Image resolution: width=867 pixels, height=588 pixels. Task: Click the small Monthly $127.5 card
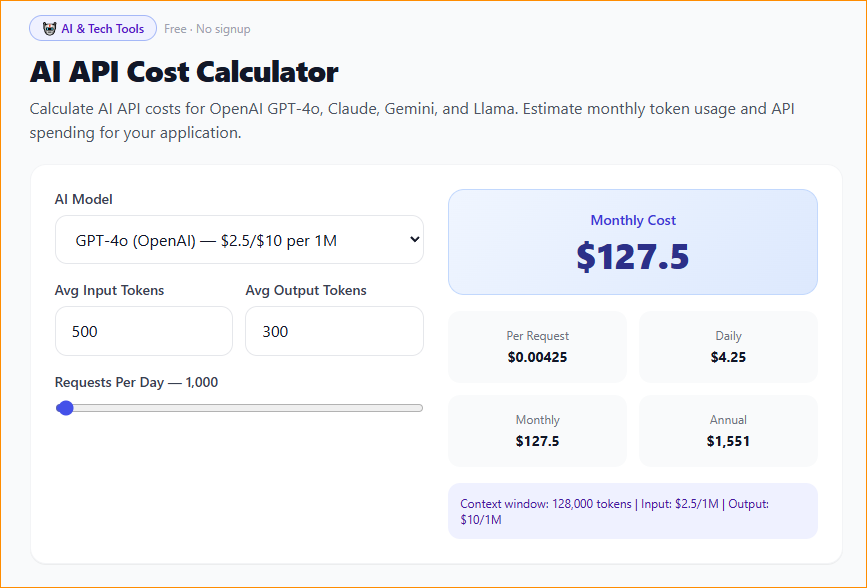[x=537, y=431]
